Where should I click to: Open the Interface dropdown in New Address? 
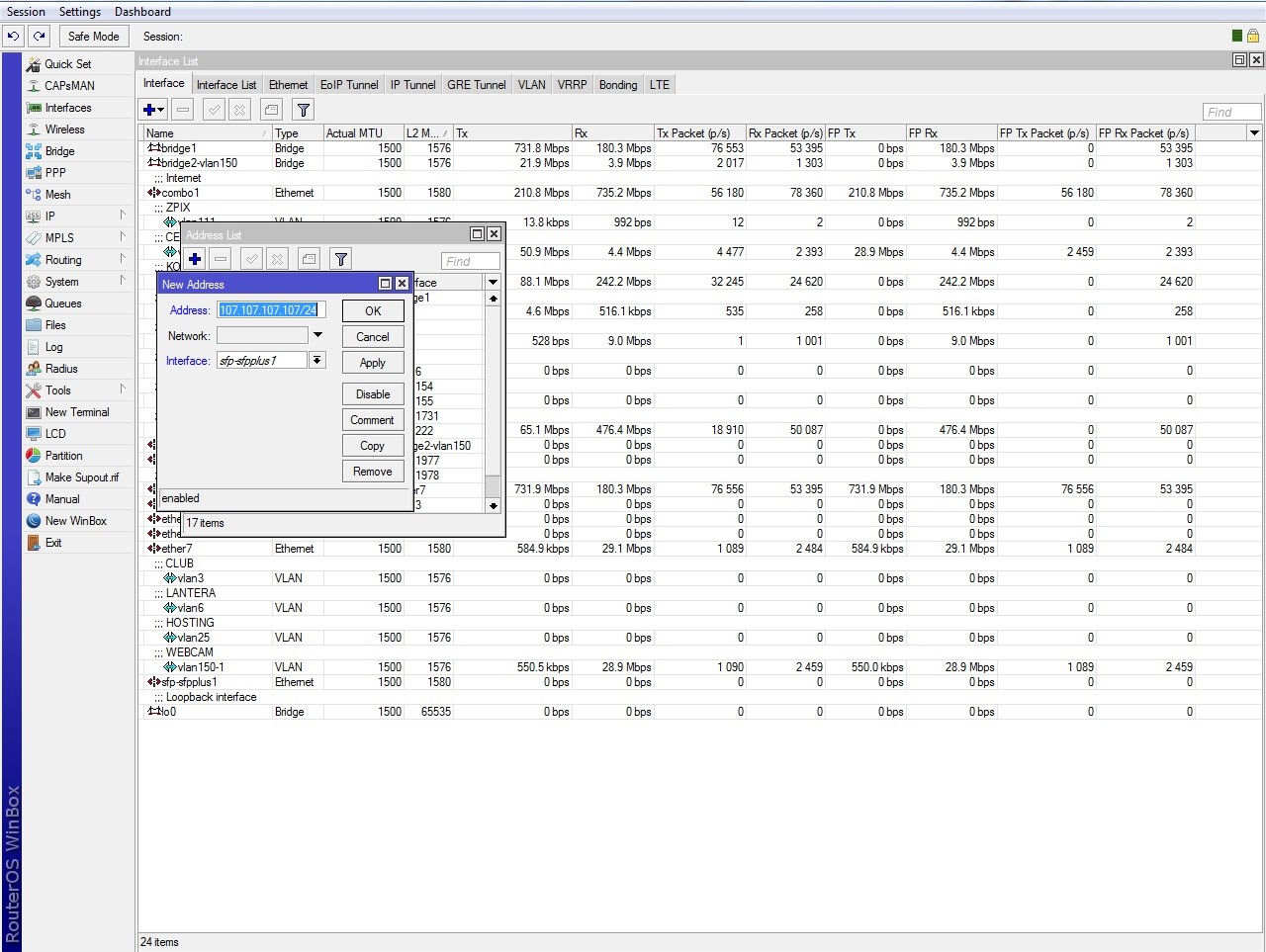click(x=317, y=361)
